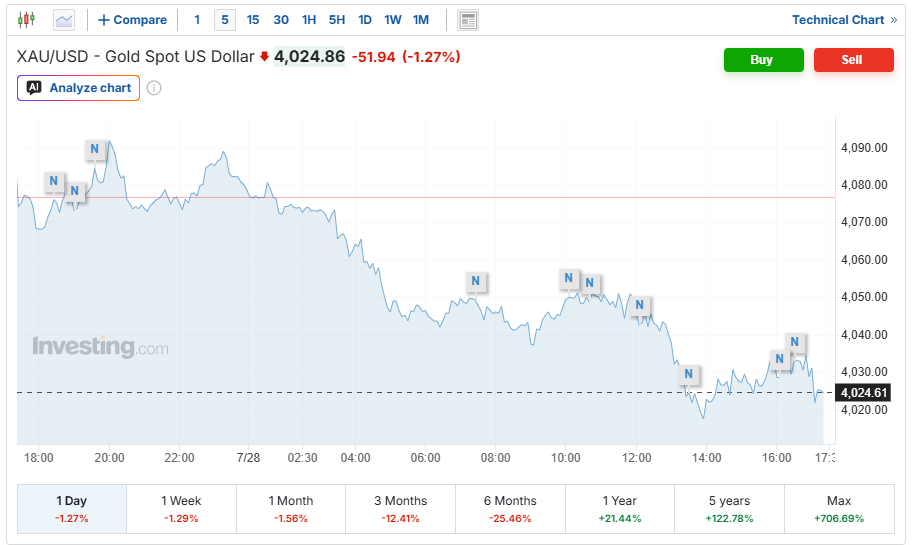Show the 1 Year range
This screenshot has height=545, width=914.
click(x=620, y=509)
